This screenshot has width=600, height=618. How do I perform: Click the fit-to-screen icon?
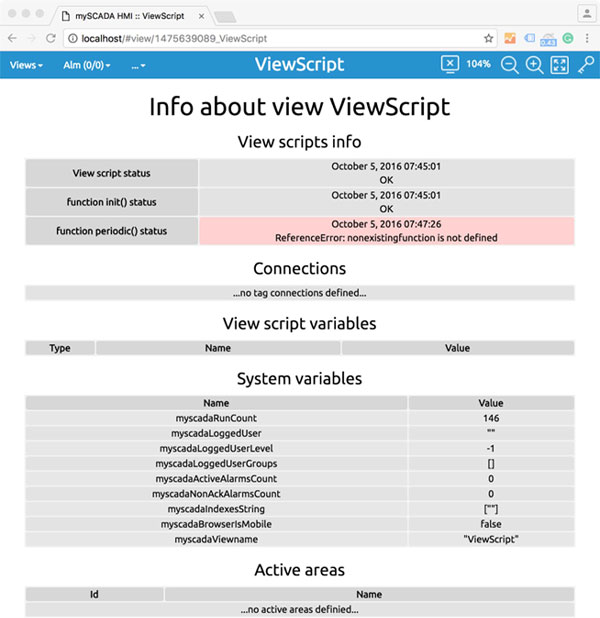[x=559, y=65]
